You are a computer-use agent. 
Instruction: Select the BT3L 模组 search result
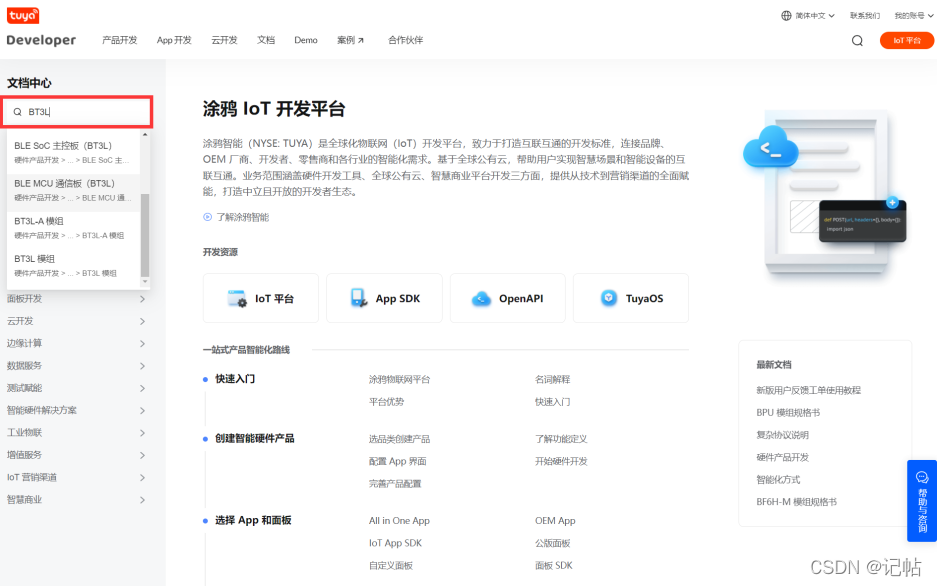pos(74,266)
